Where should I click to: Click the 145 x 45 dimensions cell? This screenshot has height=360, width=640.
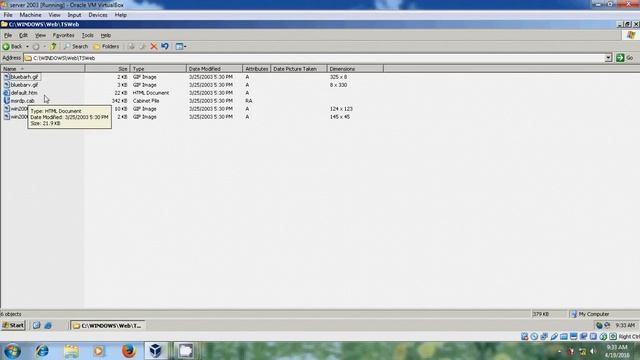[340, 117]
